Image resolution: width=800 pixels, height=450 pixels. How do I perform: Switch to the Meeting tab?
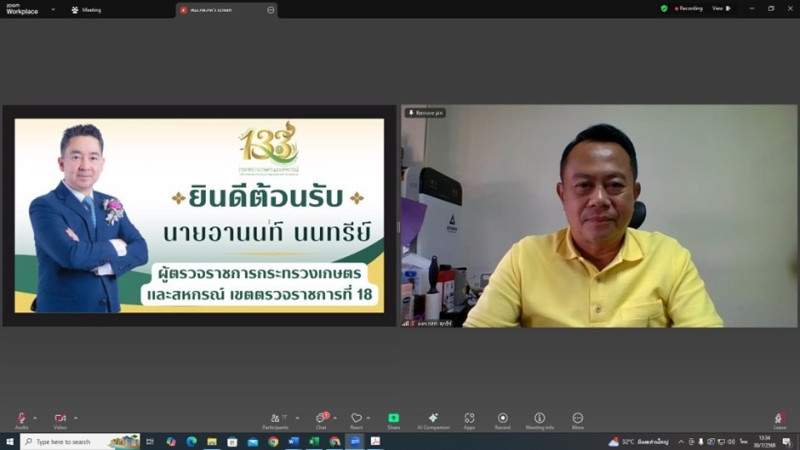90,10
